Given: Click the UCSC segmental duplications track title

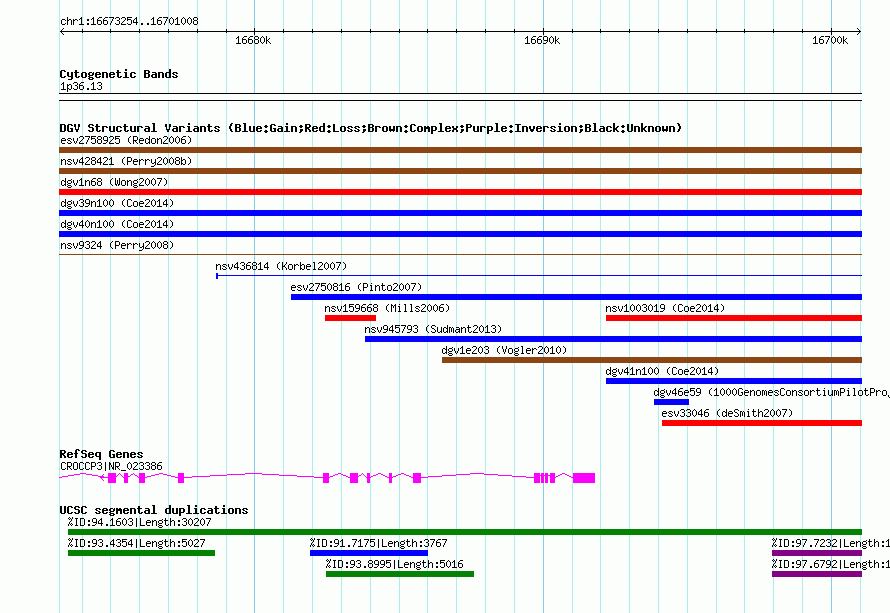Looking at the screenshot, I should pyautogui.click(x=154, y=510).
